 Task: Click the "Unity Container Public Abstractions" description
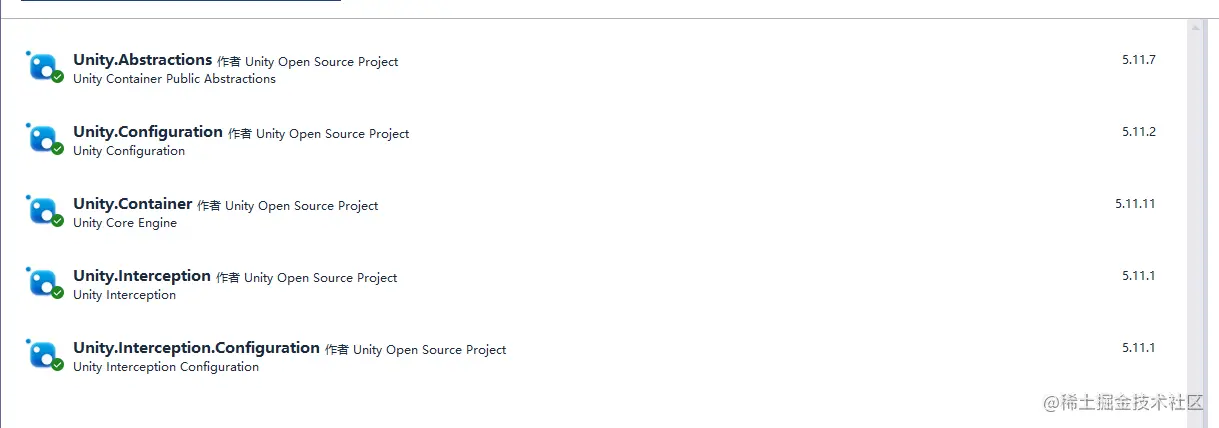click(x=174, y=79)
